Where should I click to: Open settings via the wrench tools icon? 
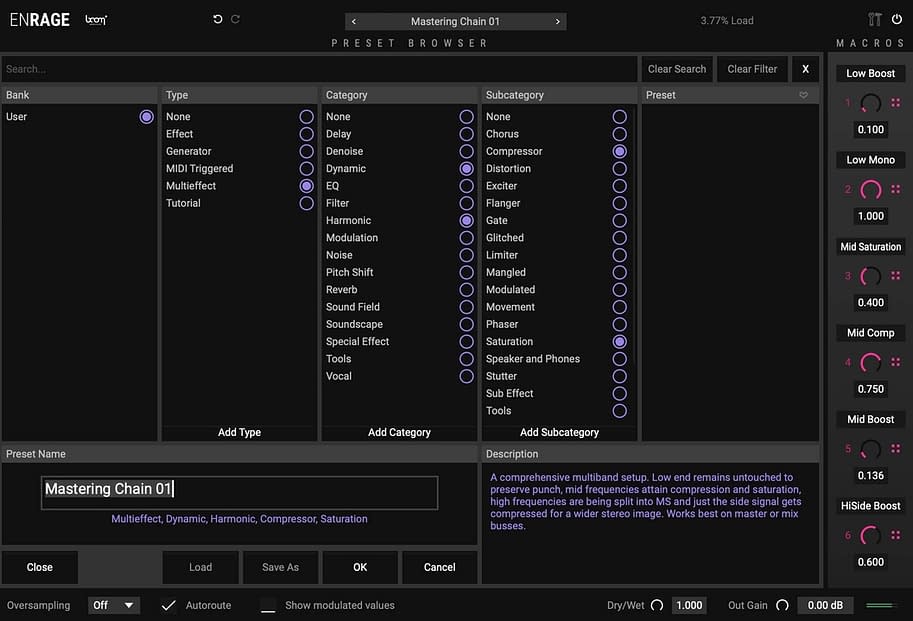pyautogui.click(x=876, y=20)
